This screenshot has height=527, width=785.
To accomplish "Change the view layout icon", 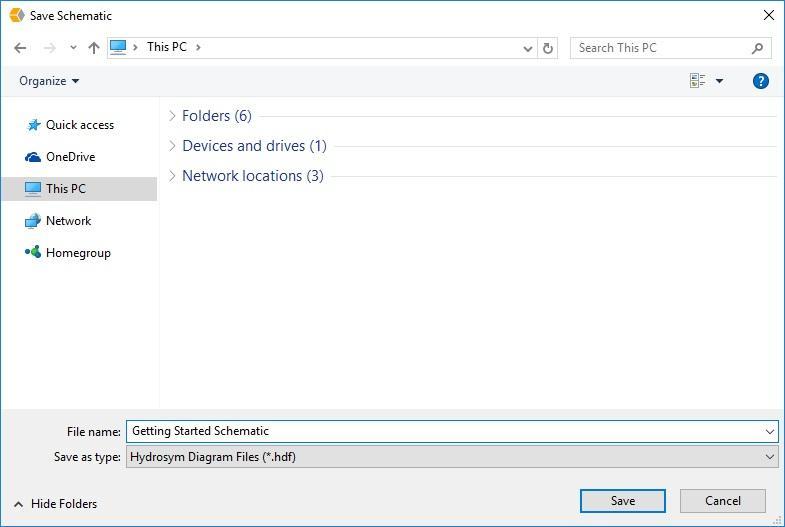I will pyautogui.click(x=697, y=81).
